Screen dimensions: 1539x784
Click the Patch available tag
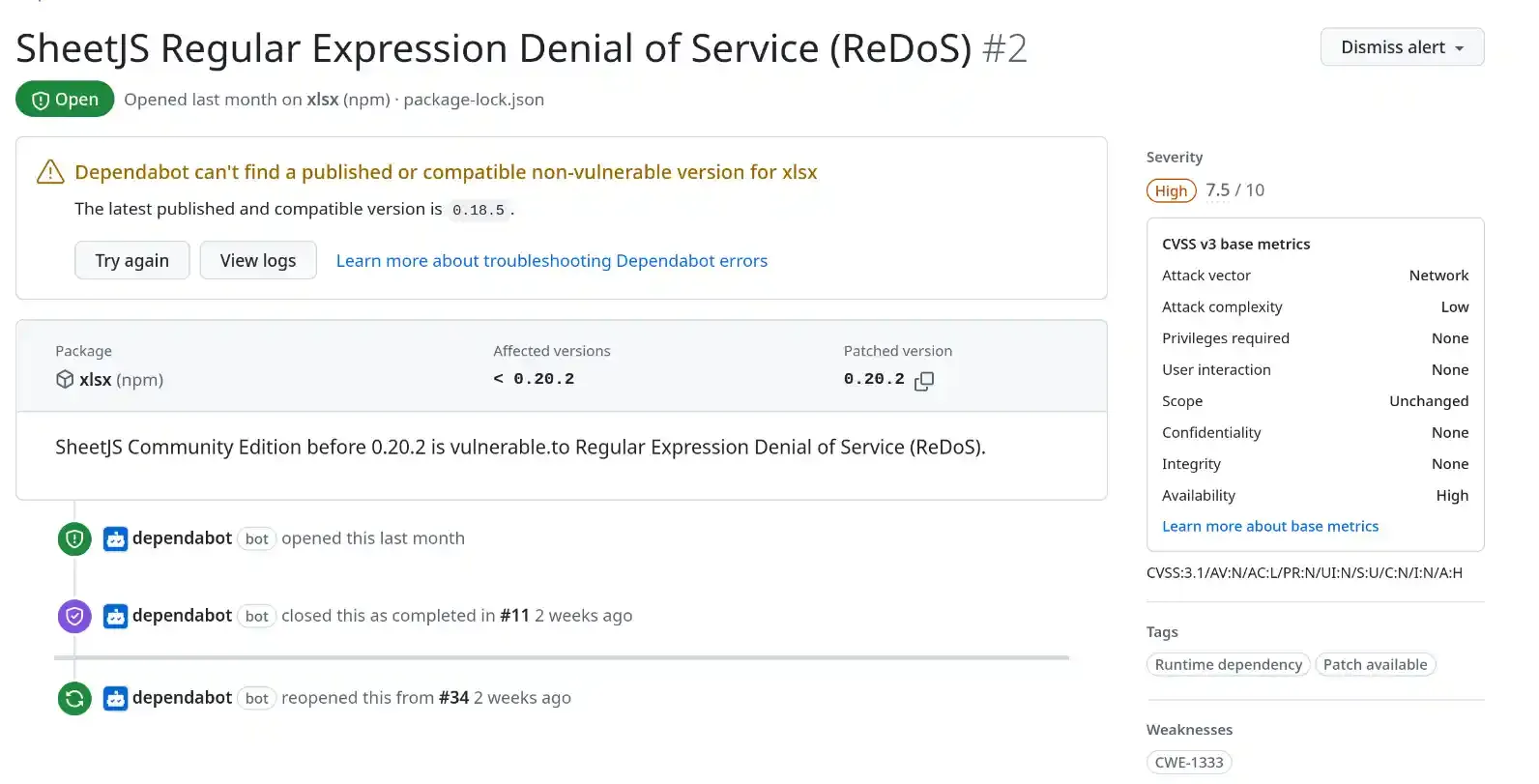click(1375, 665)
